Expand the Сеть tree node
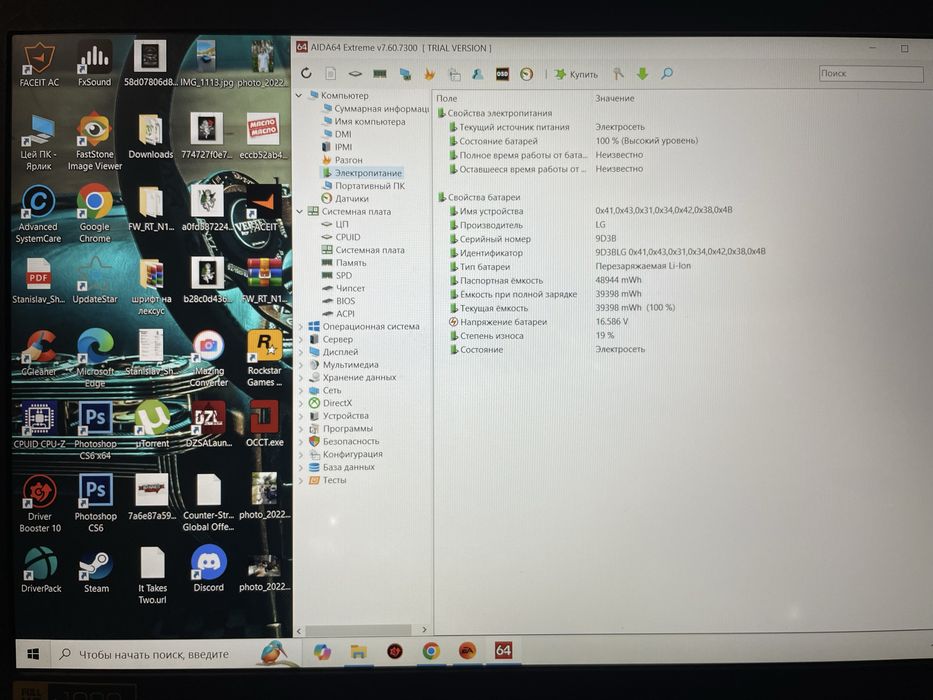Viewport: 933px width, 700px height. tap(301, 390)
